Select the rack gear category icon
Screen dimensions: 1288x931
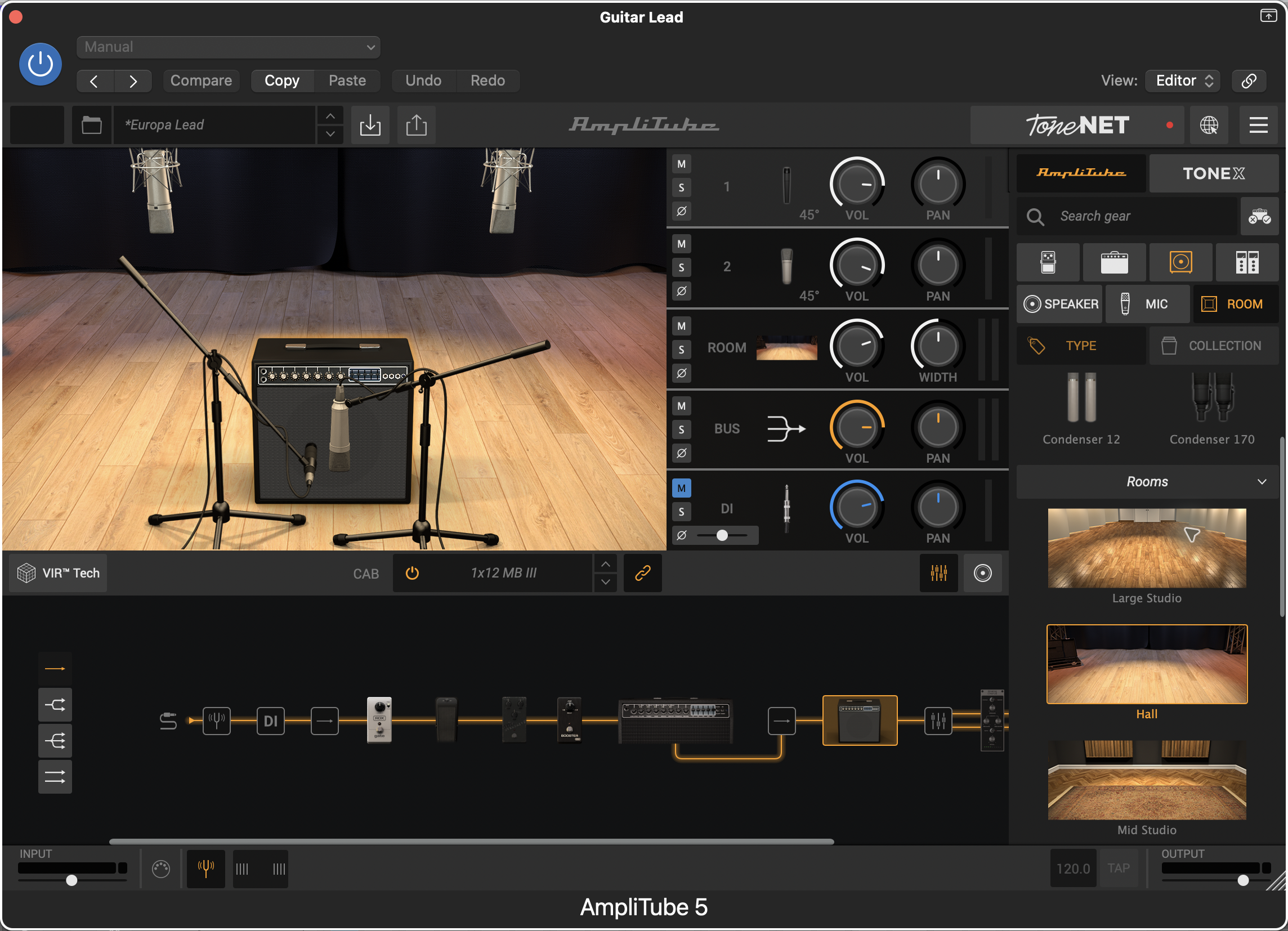(1247, 262)
